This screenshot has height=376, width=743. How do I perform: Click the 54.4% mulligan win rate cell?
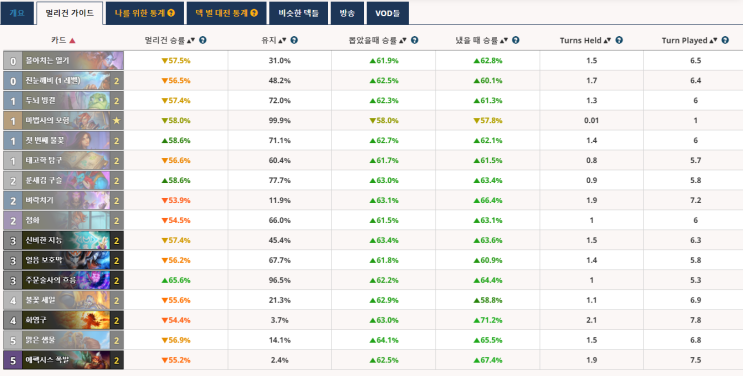click(x=176, y=320)
